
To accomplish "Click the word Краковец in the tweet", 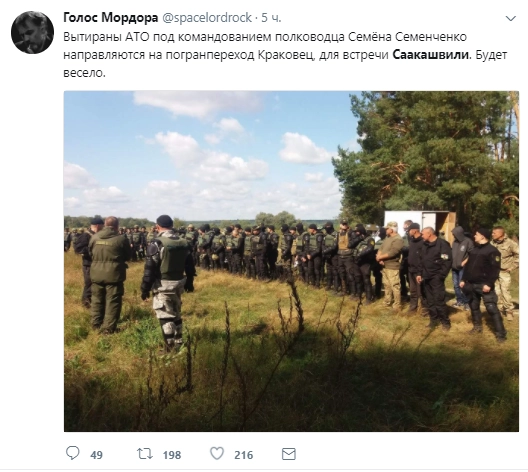I will click(287, 55).
